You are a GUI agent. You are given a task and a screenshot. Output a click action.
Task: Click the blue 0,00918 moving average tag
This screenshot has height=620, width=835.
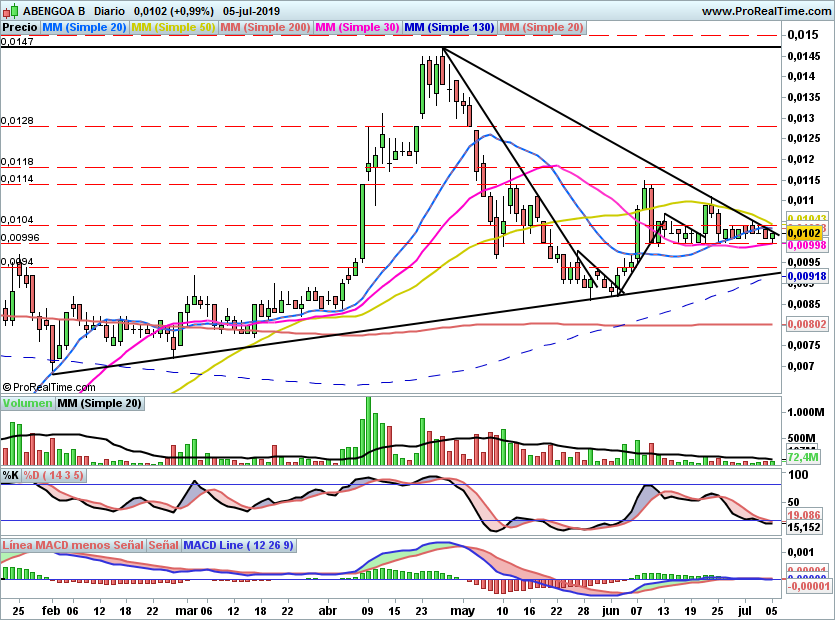[x=807, y=276]
